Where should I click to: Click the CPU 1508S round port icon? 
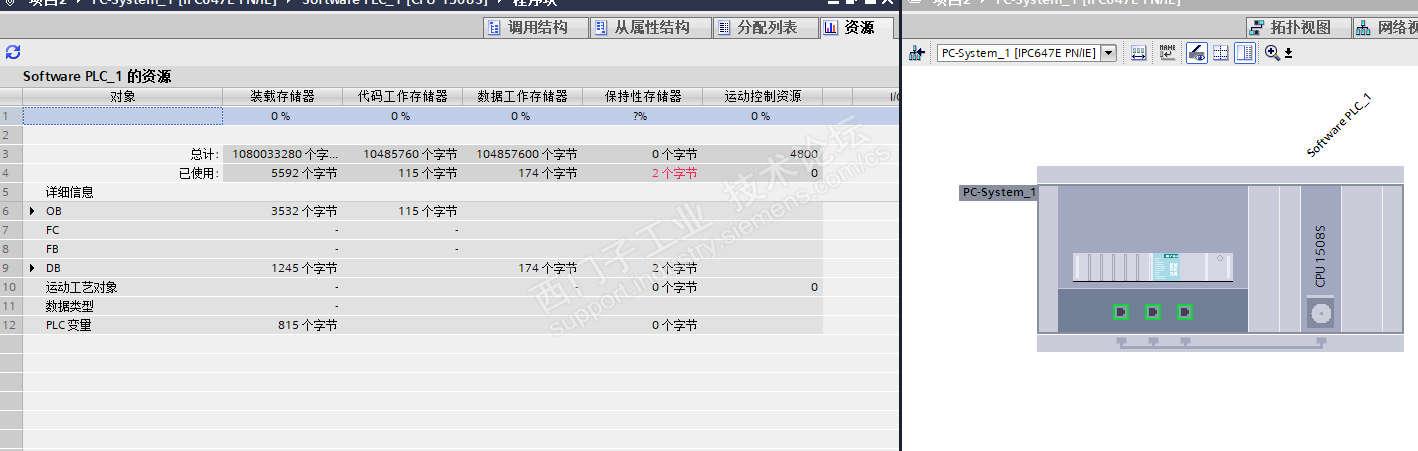[1321, 314]
